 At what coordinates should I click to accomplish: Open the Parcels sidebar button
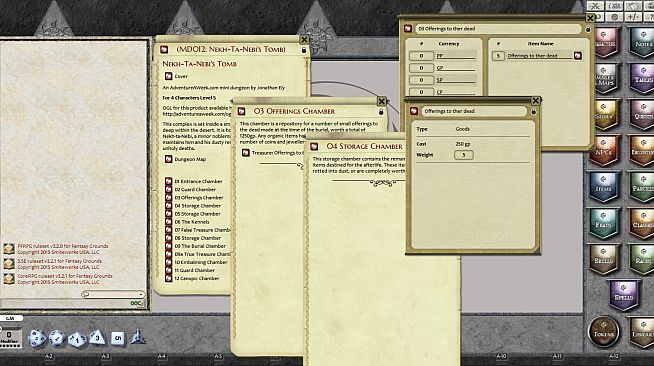coord(642,187)
